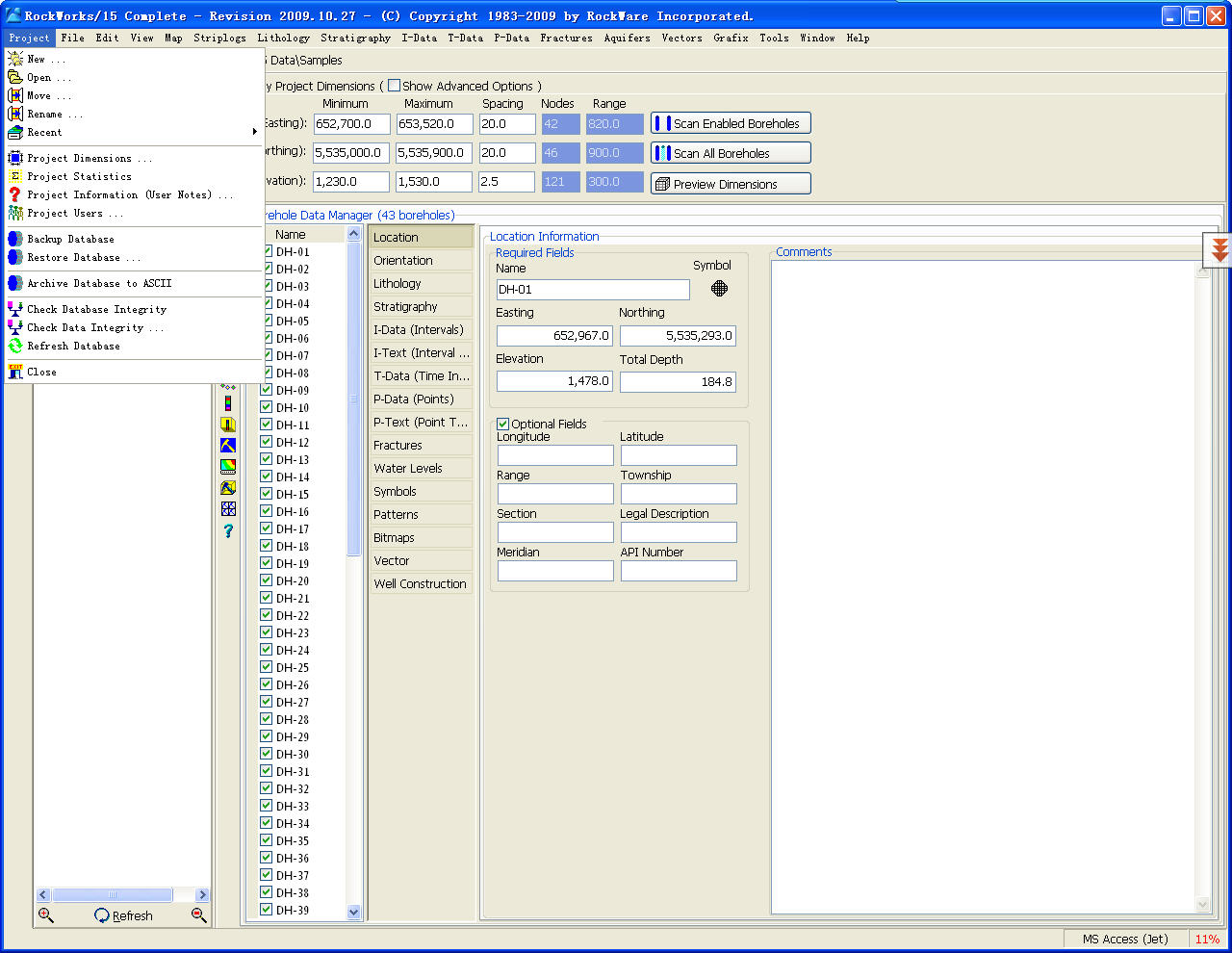The width and height of the screenshot is (1232, 953).
Task: Click the blue-white grid toolbar icon
Action: [228, 509]
